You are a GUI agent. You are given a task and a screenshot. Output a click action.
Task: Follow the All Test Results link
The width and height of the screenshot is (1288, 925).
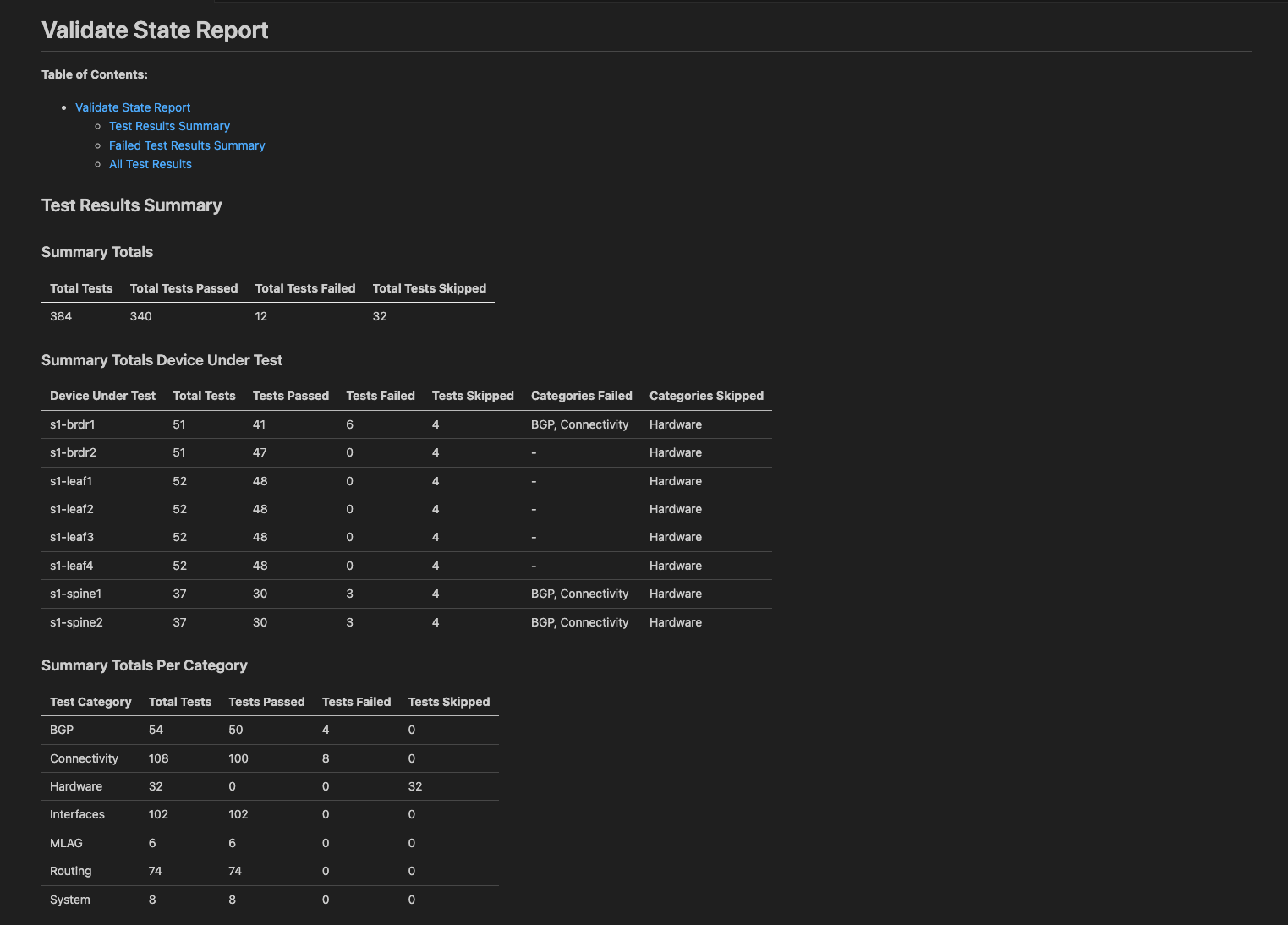coord(151,164)
